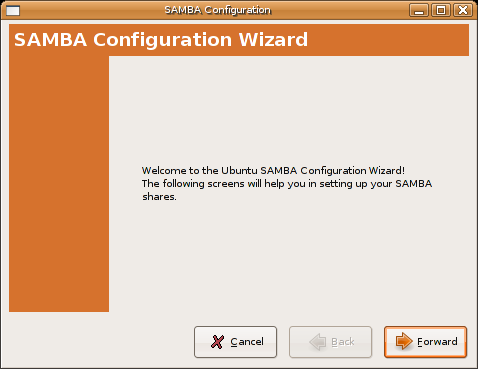
Task: Click the orange sidebar panel on the left
Action: click(59, 184)
